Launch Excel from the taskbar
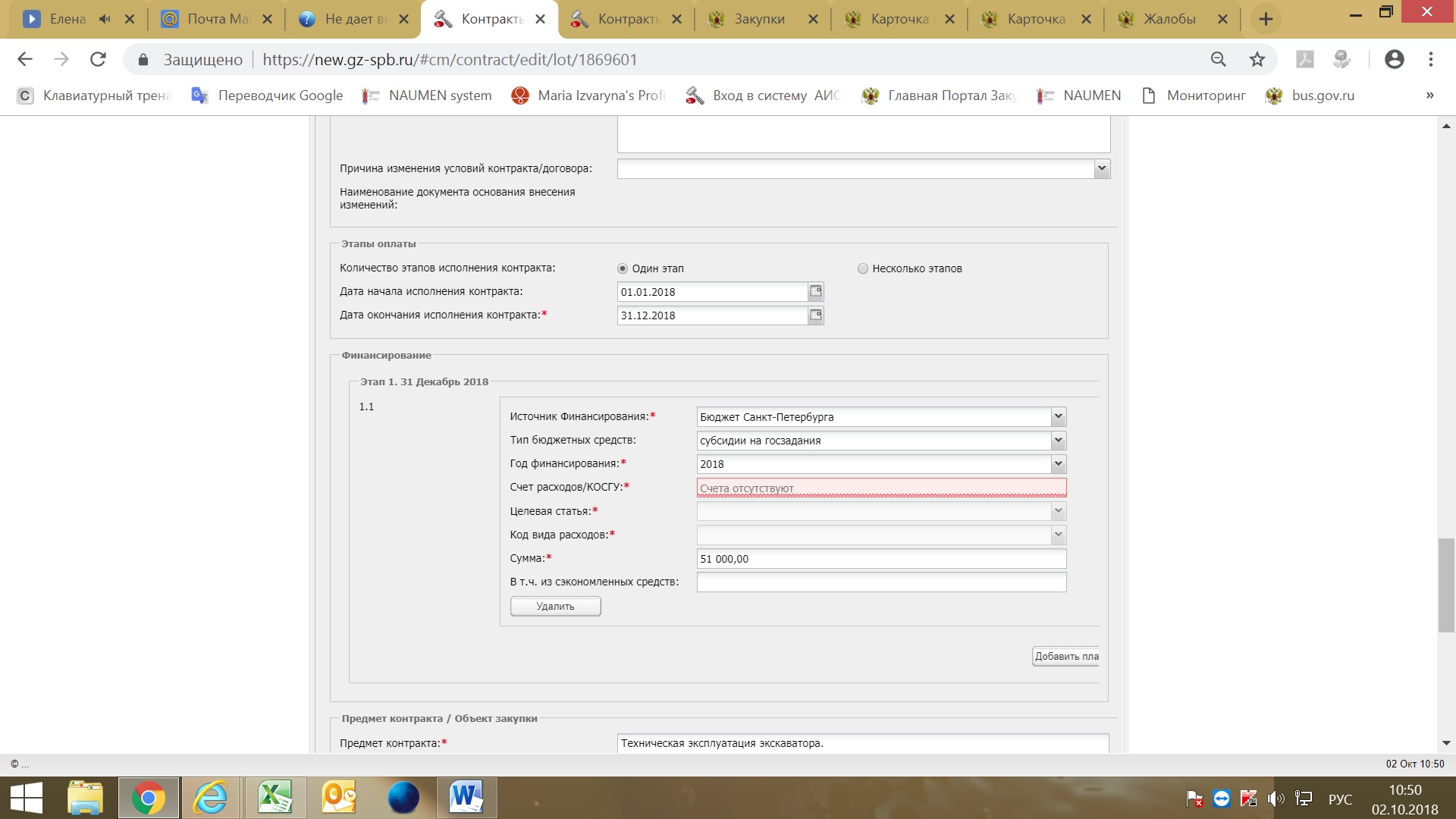The image size is (1456, 819). tap(275, 798)
